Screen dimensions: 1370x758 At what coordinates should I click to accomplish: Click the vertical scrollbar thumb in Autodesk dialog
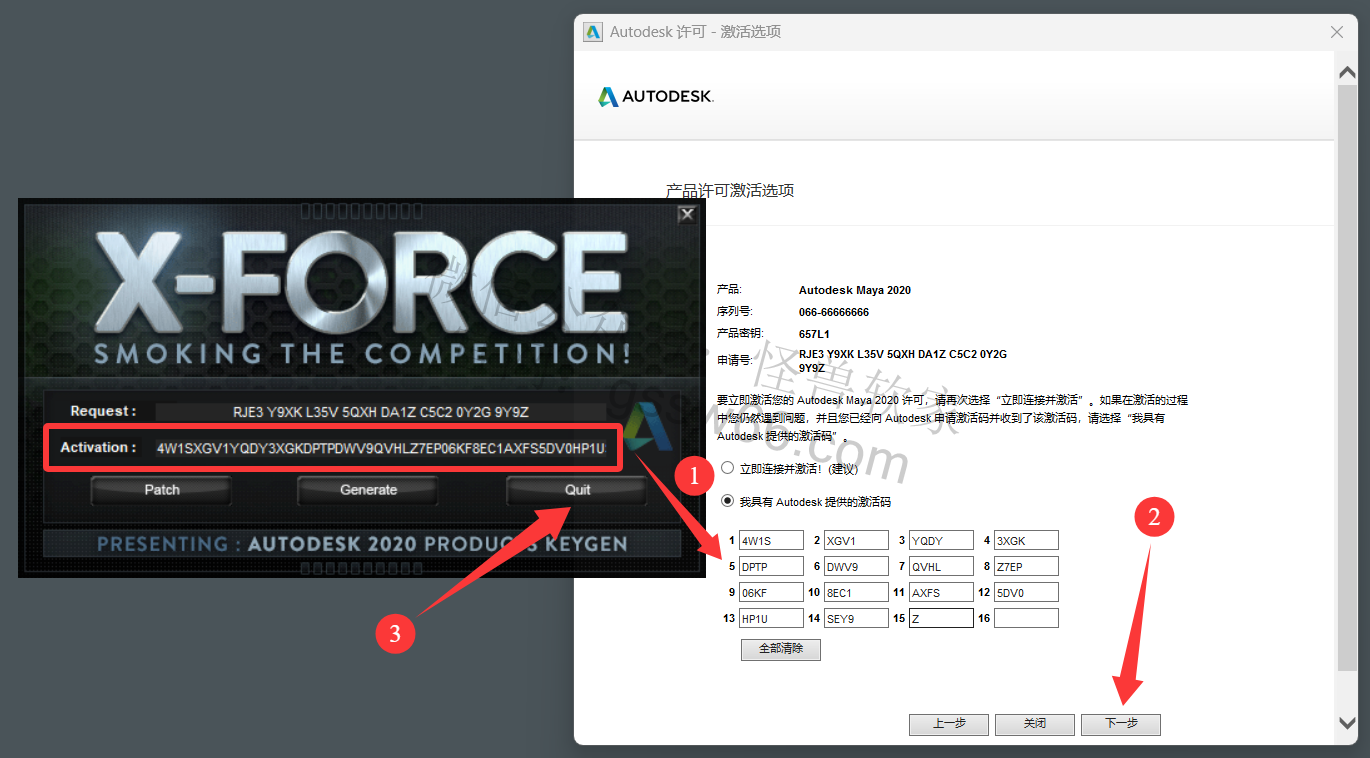[1347, 377]
